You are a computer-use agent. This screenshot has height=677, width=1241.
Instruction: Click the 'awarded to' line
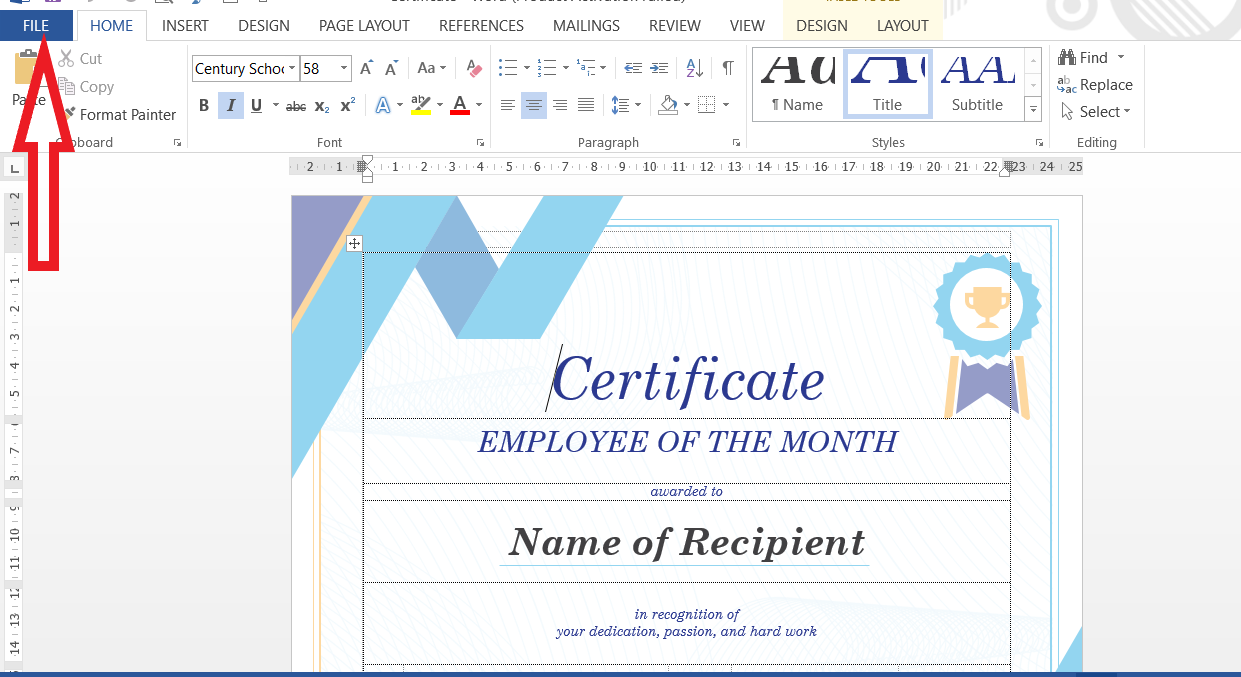pyautogui.click(x=686, y=491)
